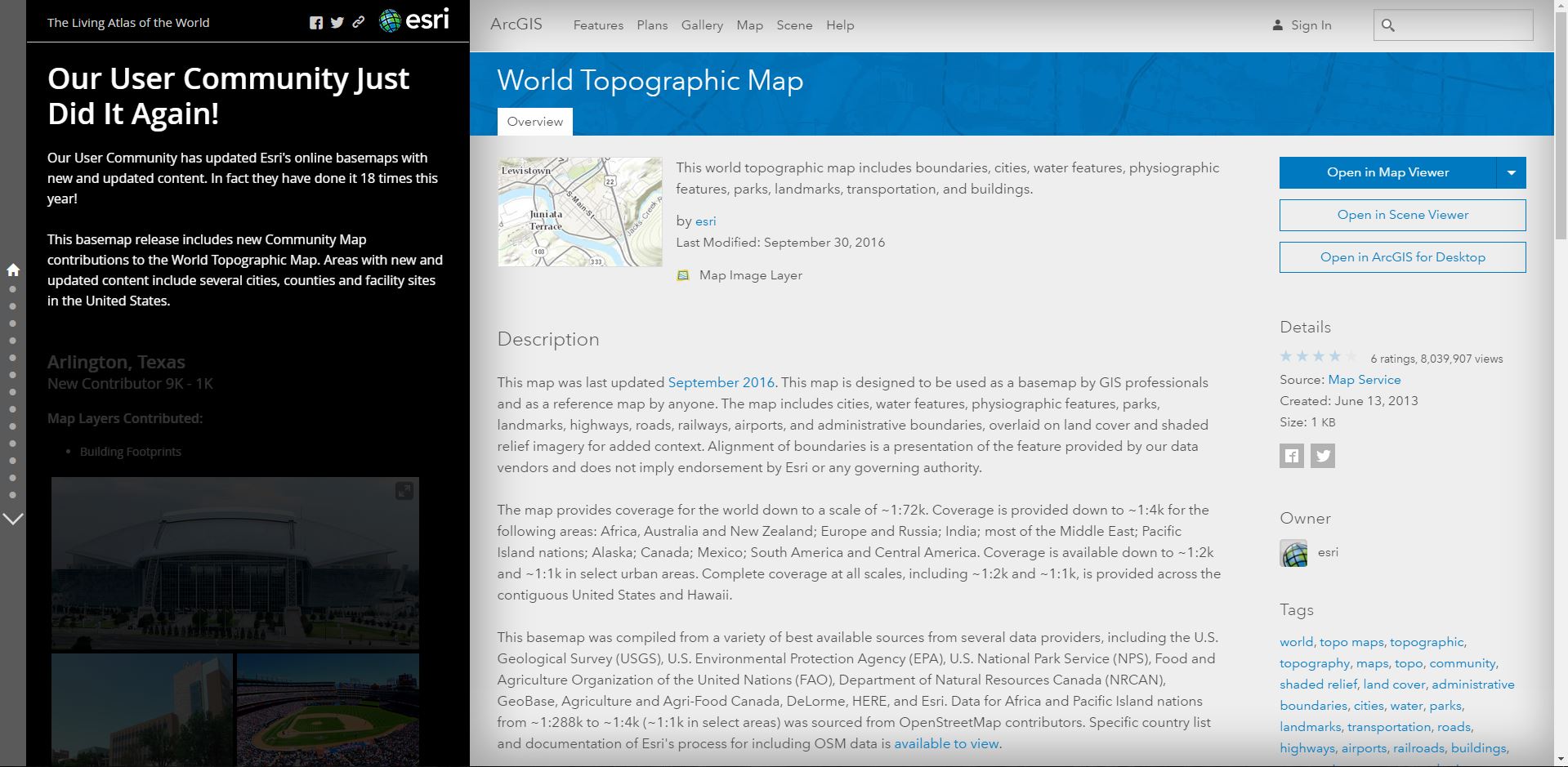This screenshot has width=1568, height=767.
Task: Click the stadium photo in the story panel
Action: point(235,563)
